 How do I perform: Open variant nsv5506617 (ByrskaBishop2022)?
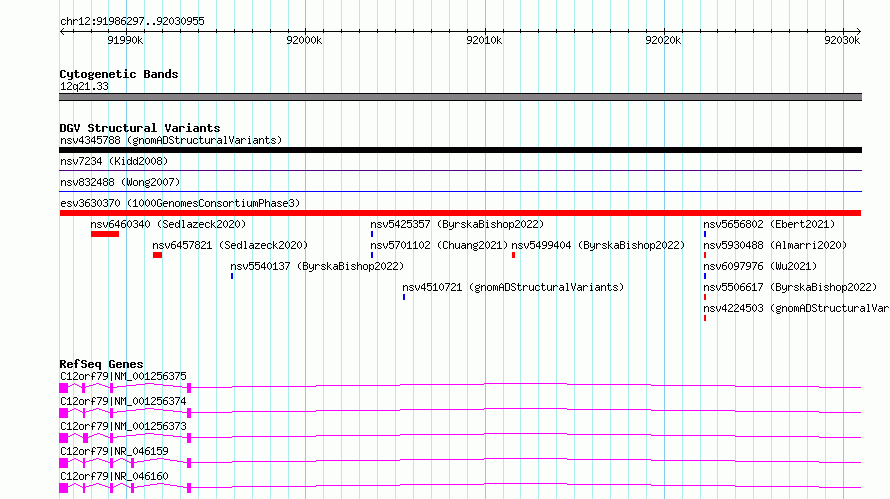point(790,287)
